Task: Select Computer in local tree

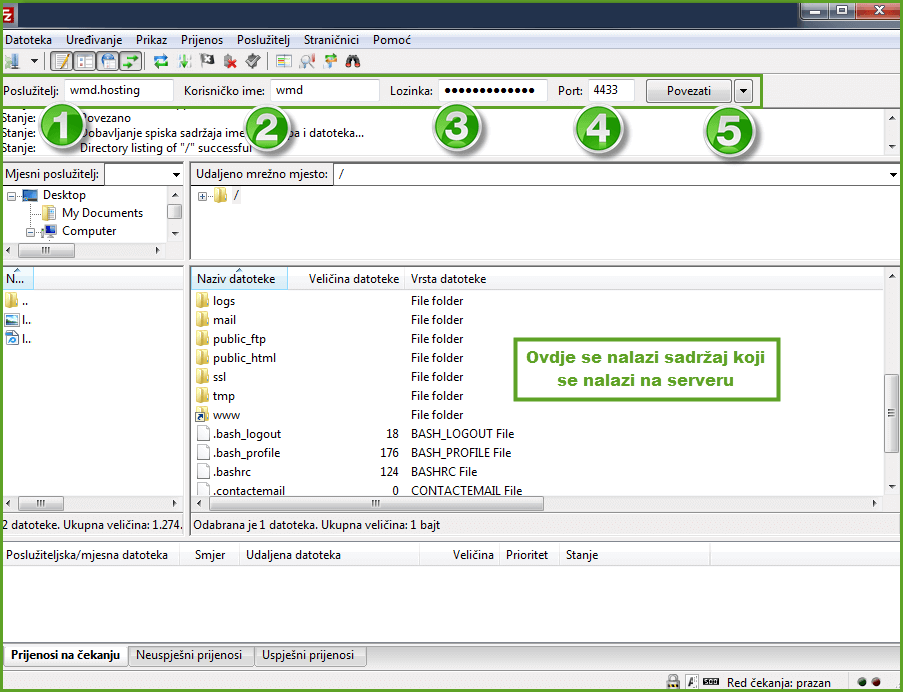Action: (89, 231)
